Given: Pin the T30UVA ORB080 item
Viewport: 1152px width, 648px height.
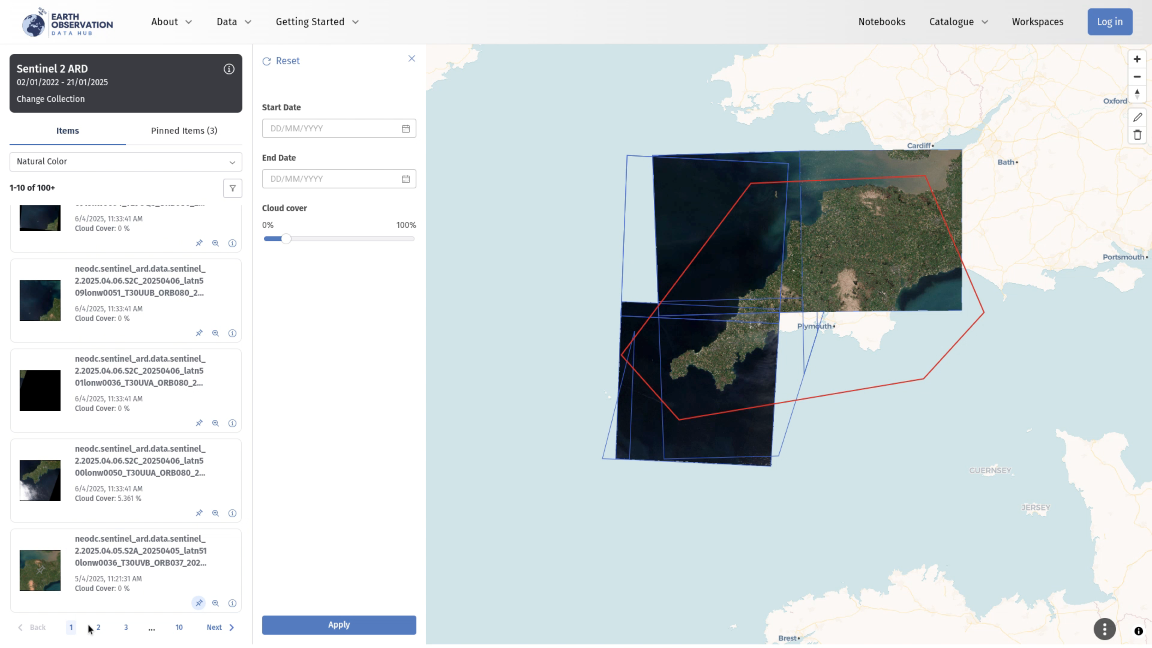Looking at the screenshot, I should 199,423.
